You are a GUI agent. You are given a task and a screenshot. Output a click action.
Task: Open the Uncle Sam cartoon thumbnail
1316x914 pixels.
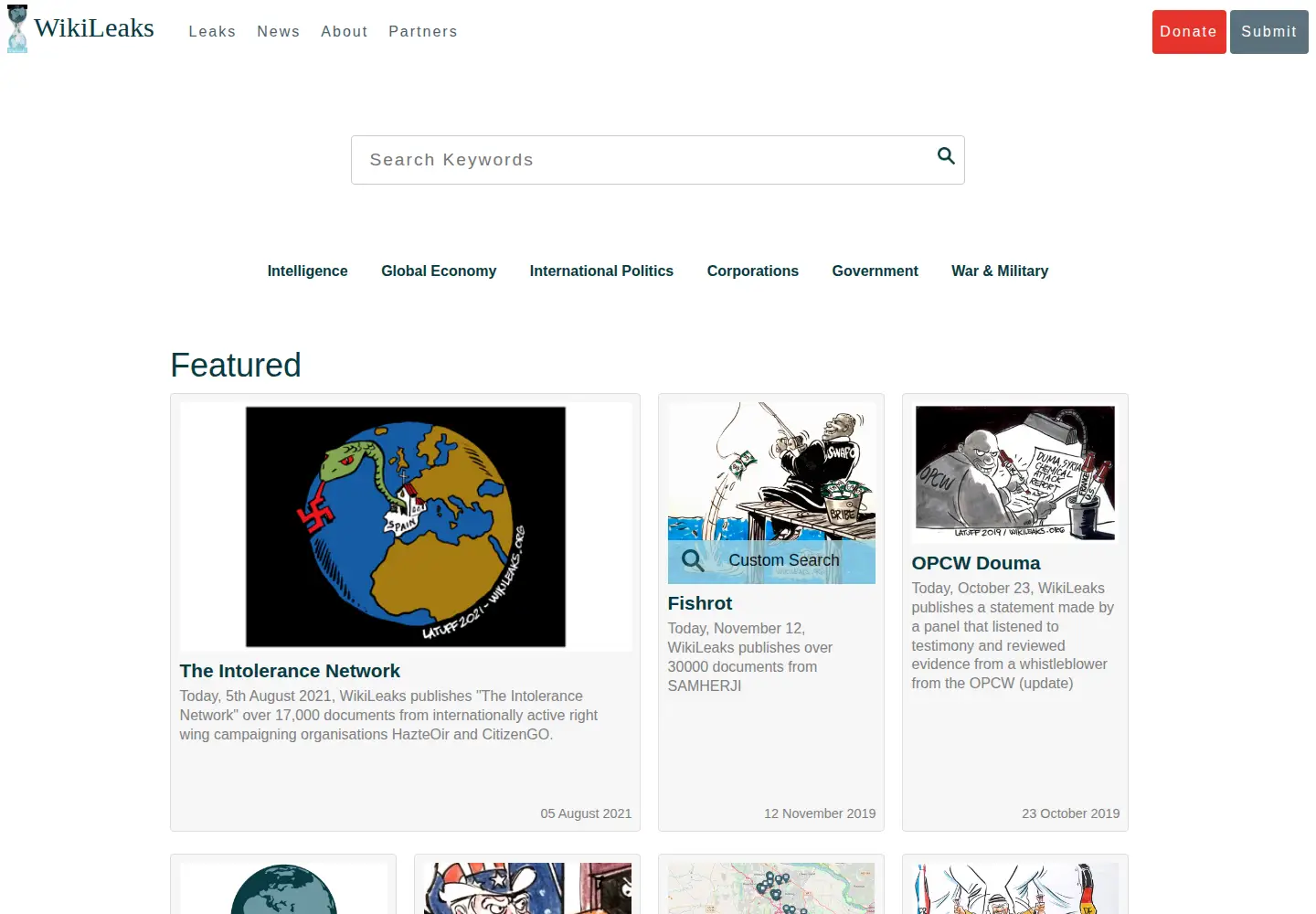(x=527, y=888)
